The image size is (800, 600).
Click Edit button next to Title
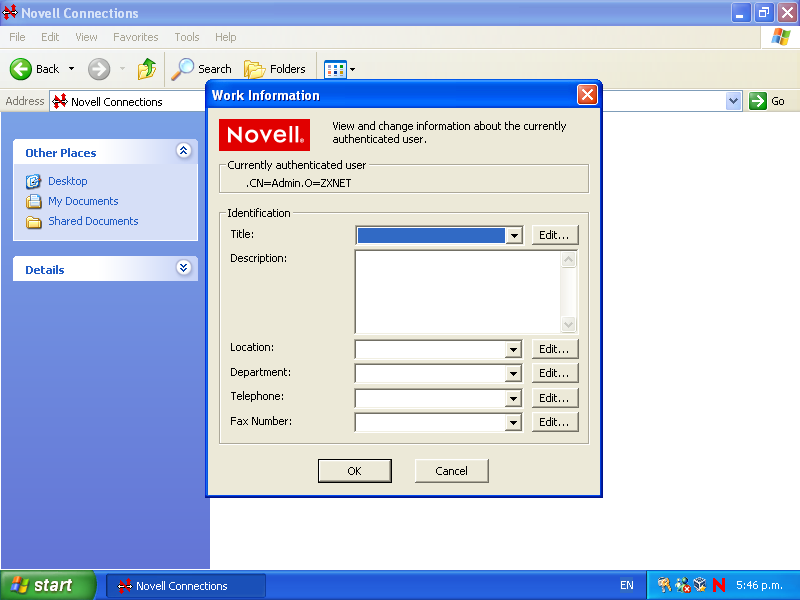point(555,235)
